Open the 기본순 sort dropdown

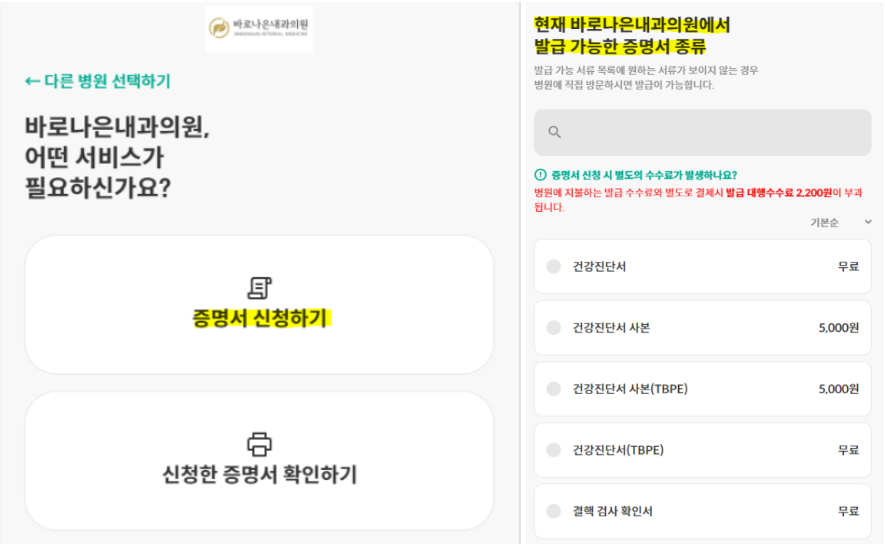[x=841, y=222]
